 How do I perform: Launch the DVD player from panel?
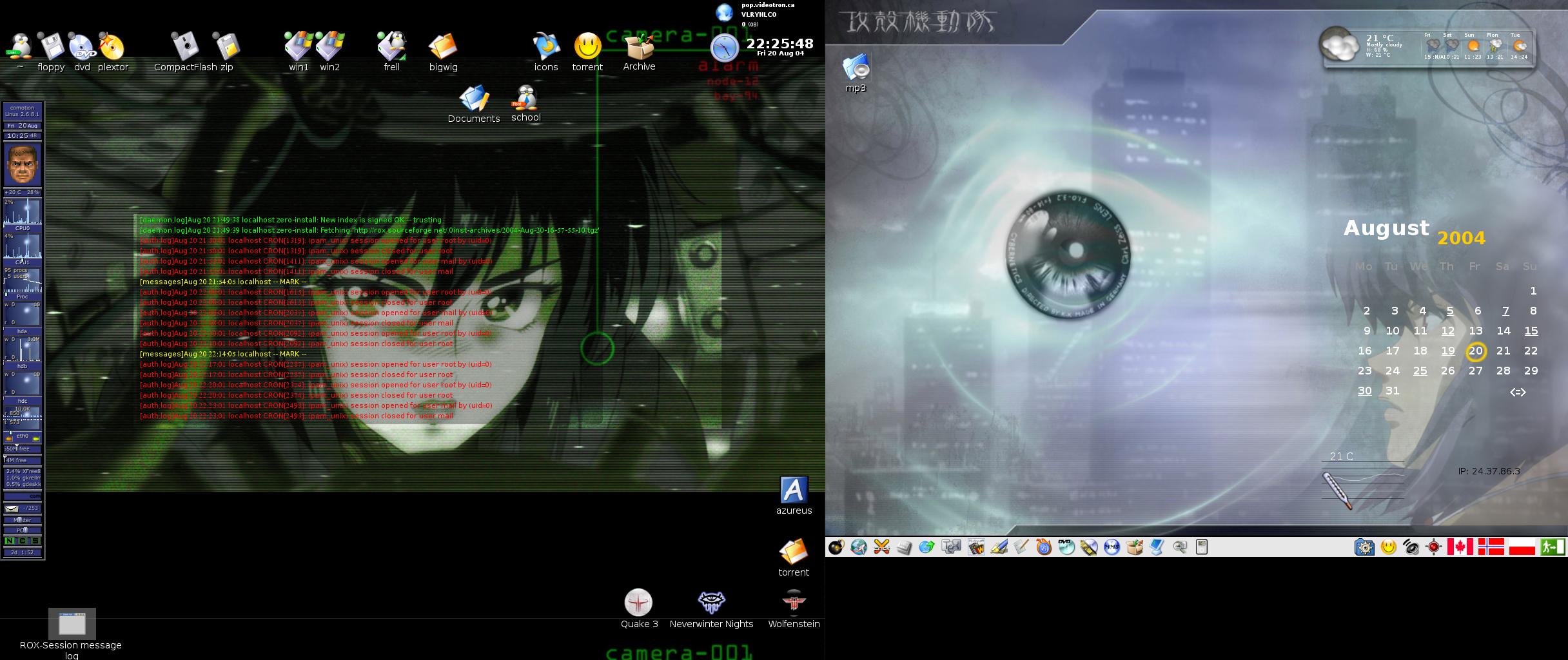[x=1066, y=547]
